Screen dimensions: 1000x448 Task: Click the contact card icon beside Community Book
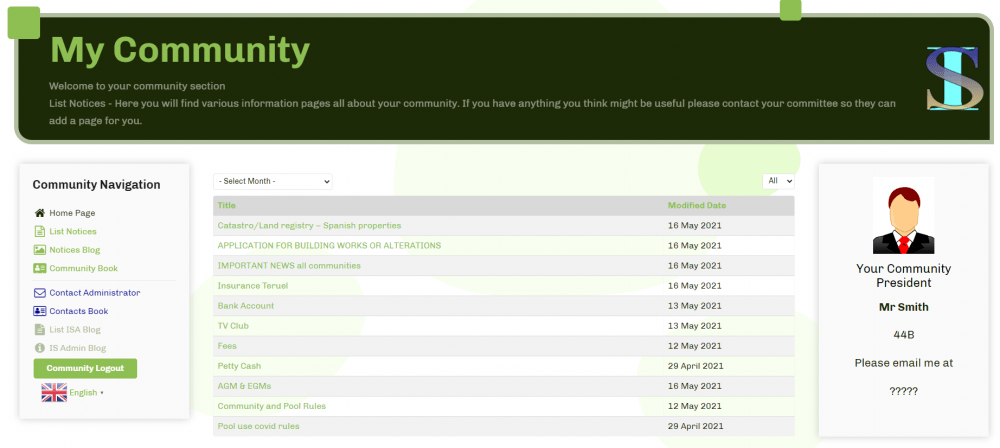click(x=40, y=268)
